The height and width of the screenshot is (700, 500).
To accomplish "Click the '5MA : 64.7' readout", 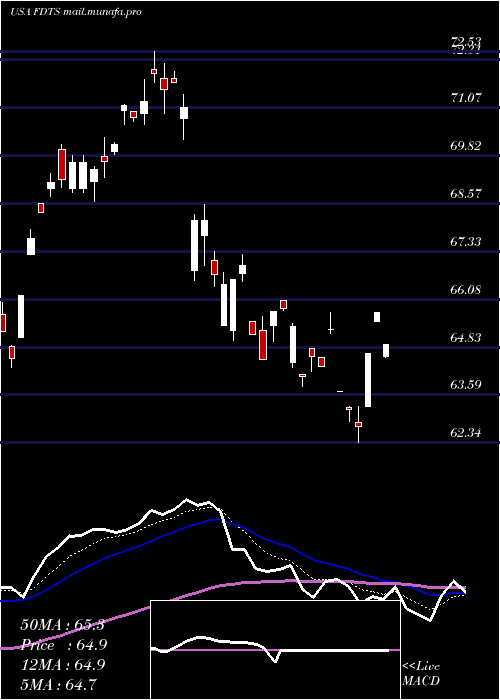I will pos(58,684).
